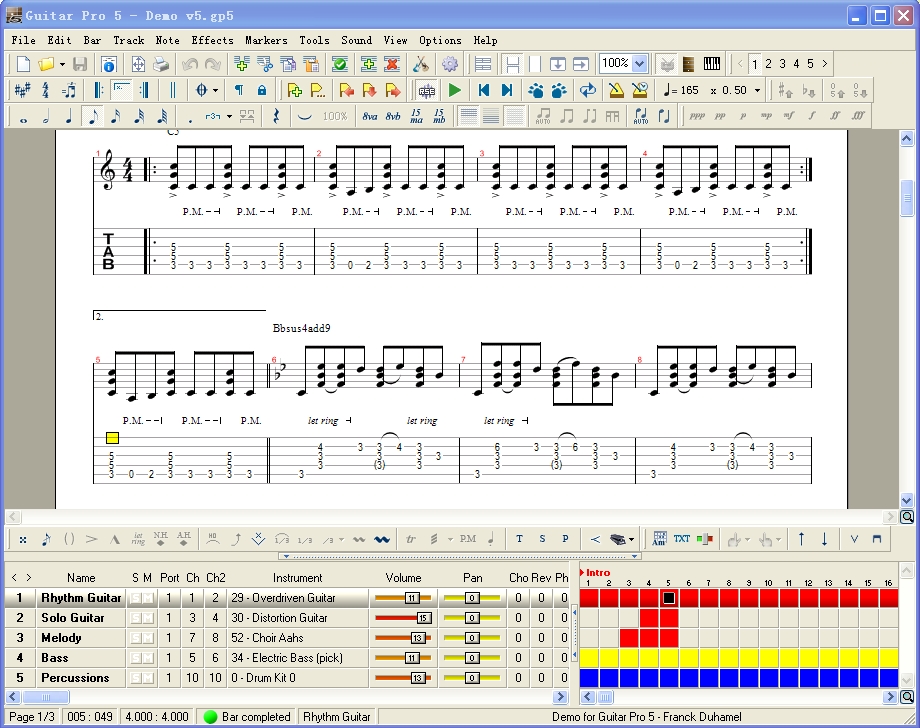Toggle the metronome icon
920x728 pixels.
pos(616,90)
